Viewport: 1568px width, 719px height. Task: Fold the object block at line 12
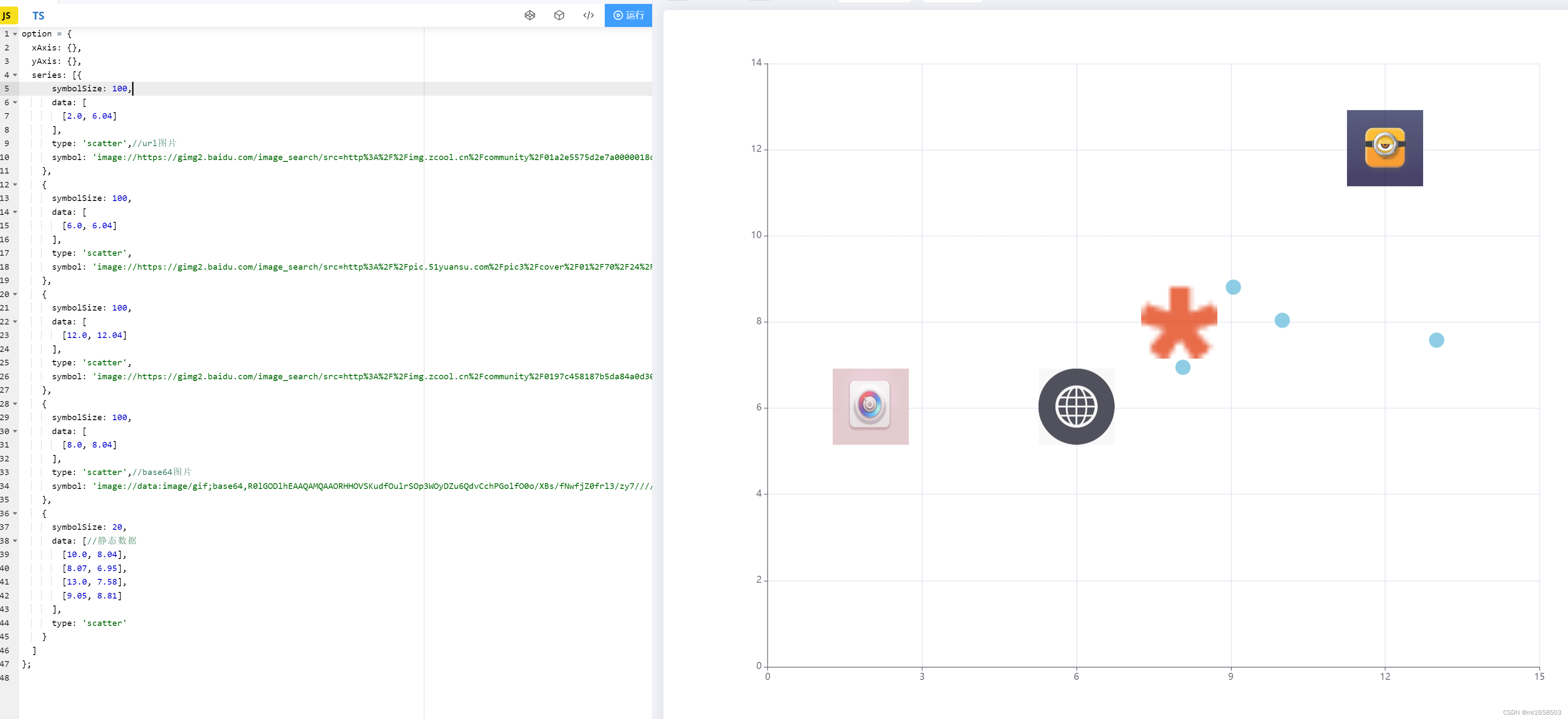click(x=15, y=184)
